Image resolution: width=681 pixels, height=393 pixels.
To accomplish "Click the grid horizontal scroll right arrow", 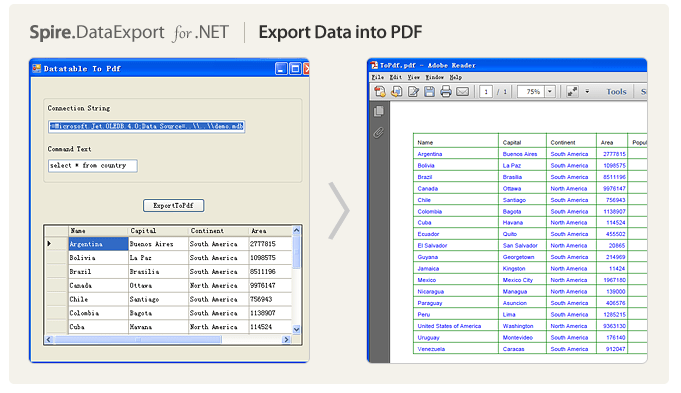I will (x=286, y=340).
